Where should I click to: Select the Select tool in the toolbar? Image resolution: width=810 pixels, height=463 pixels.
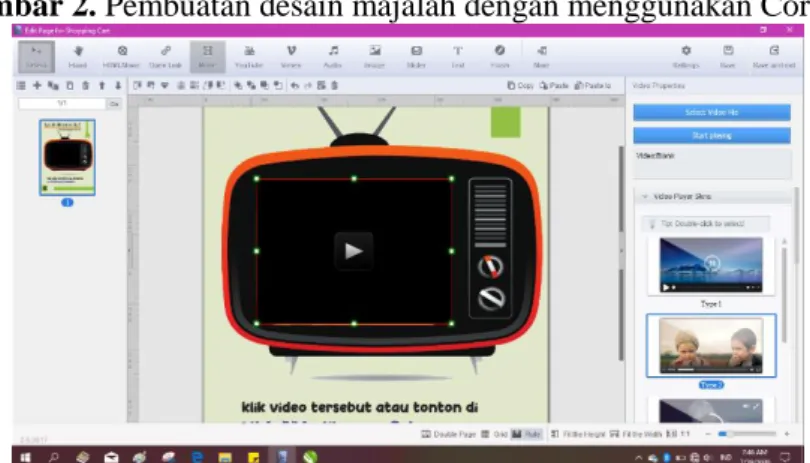tap(36, 57)
